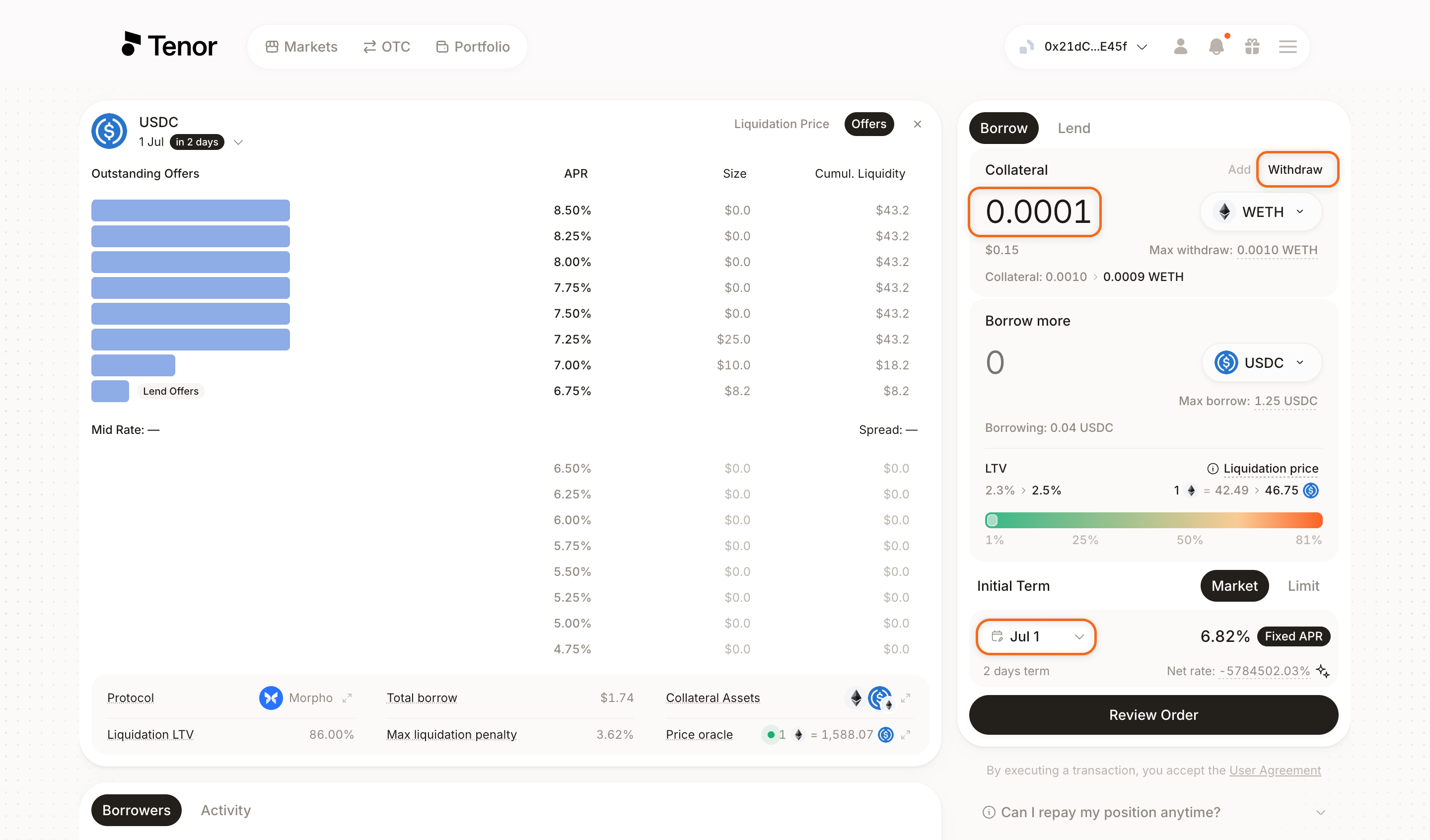
Task: Open wallet address 0x21dC...E45f dropdown
Action: (1085, 47)
